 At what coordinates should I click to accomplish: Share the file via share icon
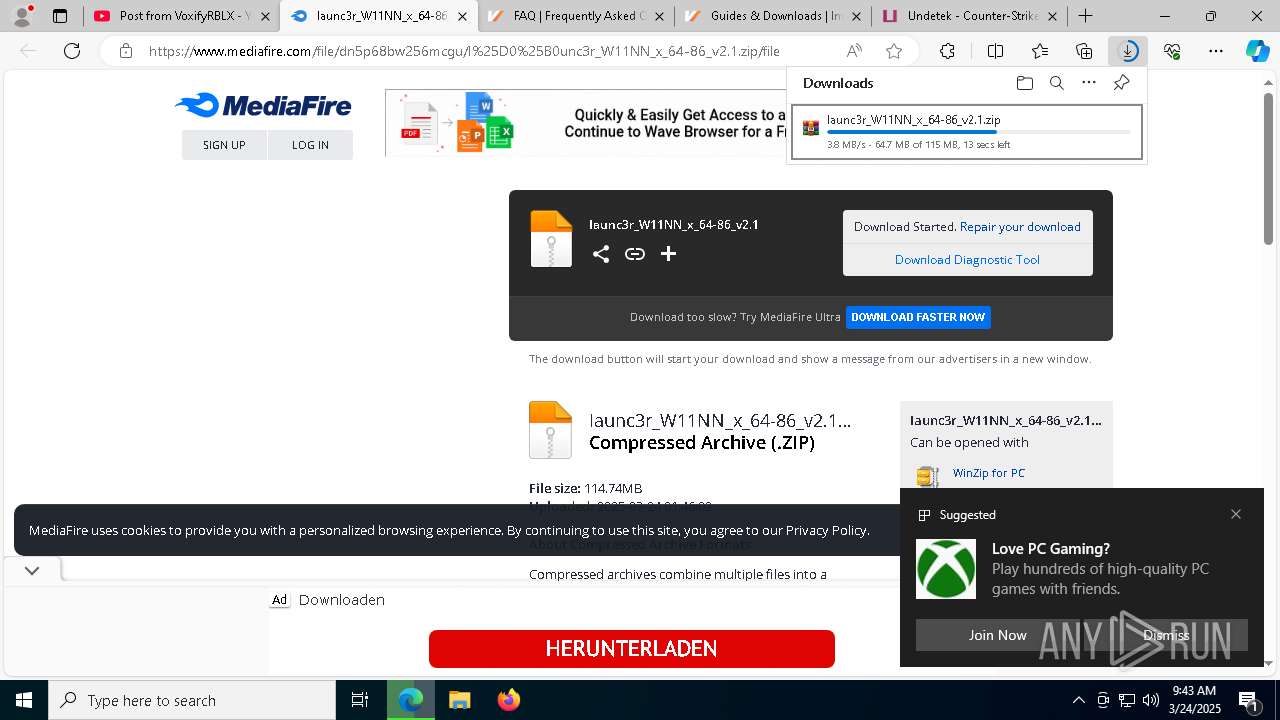click(x=600, y=254)
